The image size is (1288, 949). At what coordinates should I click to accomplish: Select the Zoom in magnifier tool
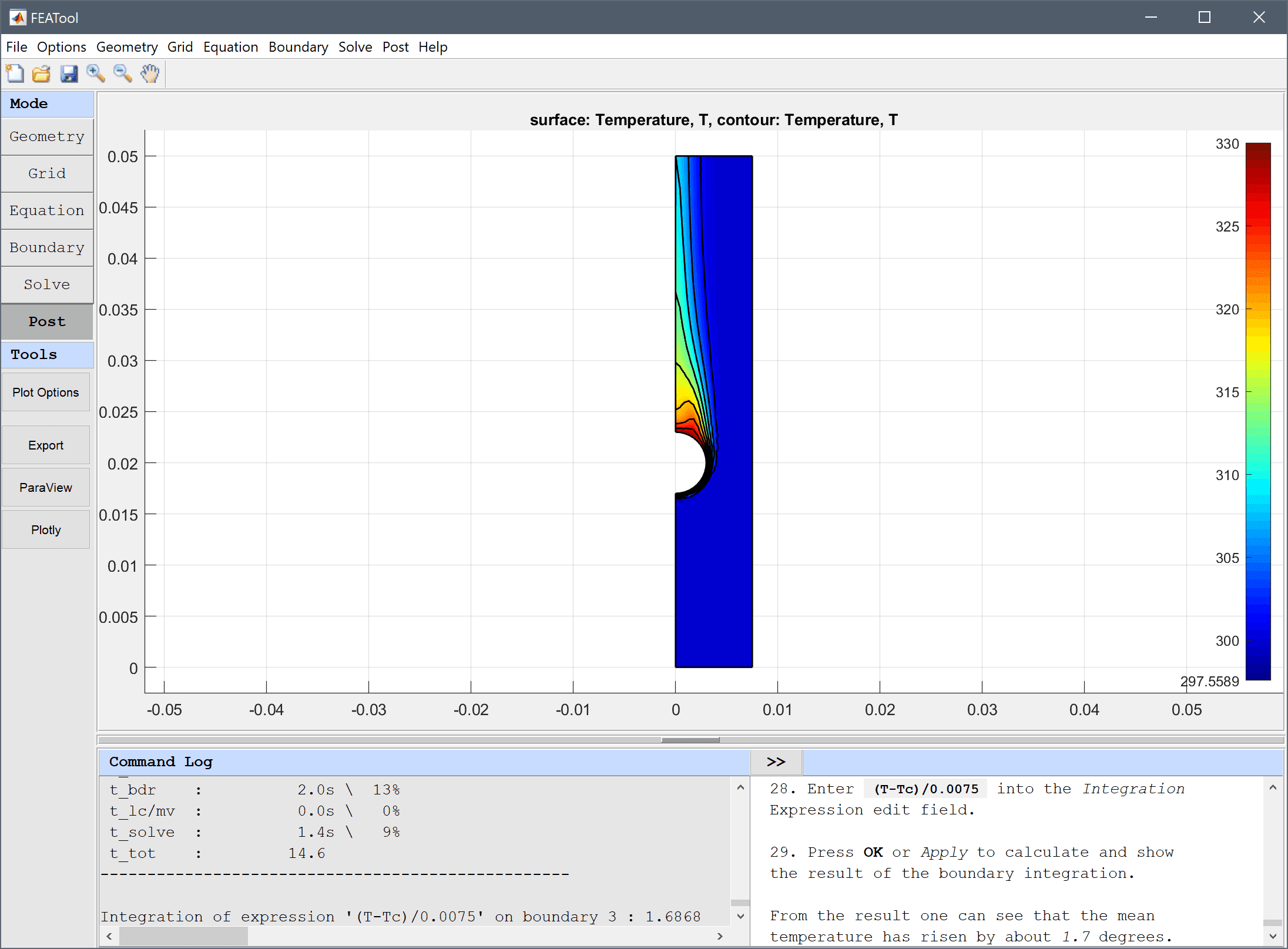pos(96,73)
